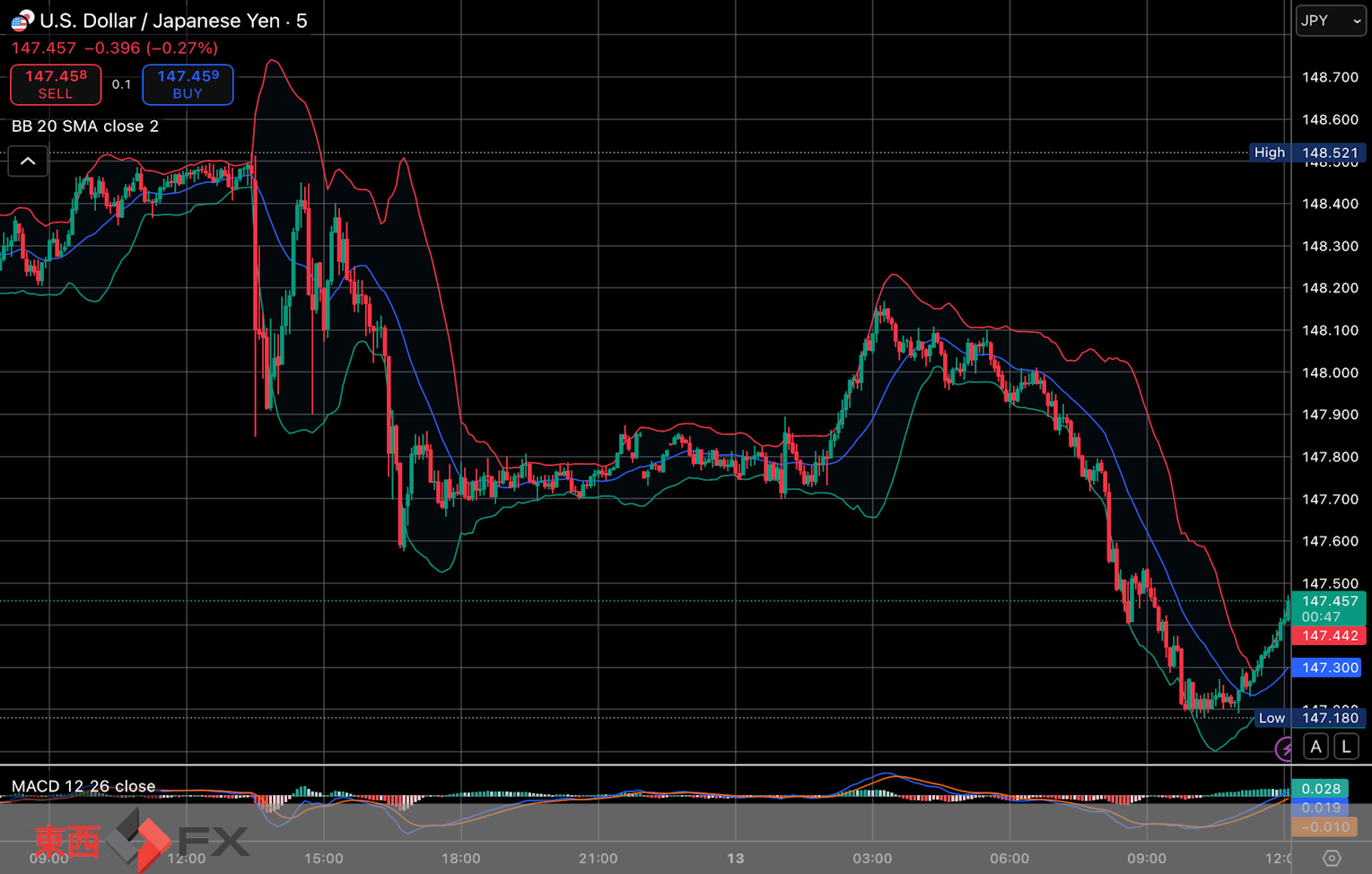Image resolution: width=1372 pixels, height=874 pixels.
Task: Collapse the indicator legend with chevron
Action: coord(28,162)
